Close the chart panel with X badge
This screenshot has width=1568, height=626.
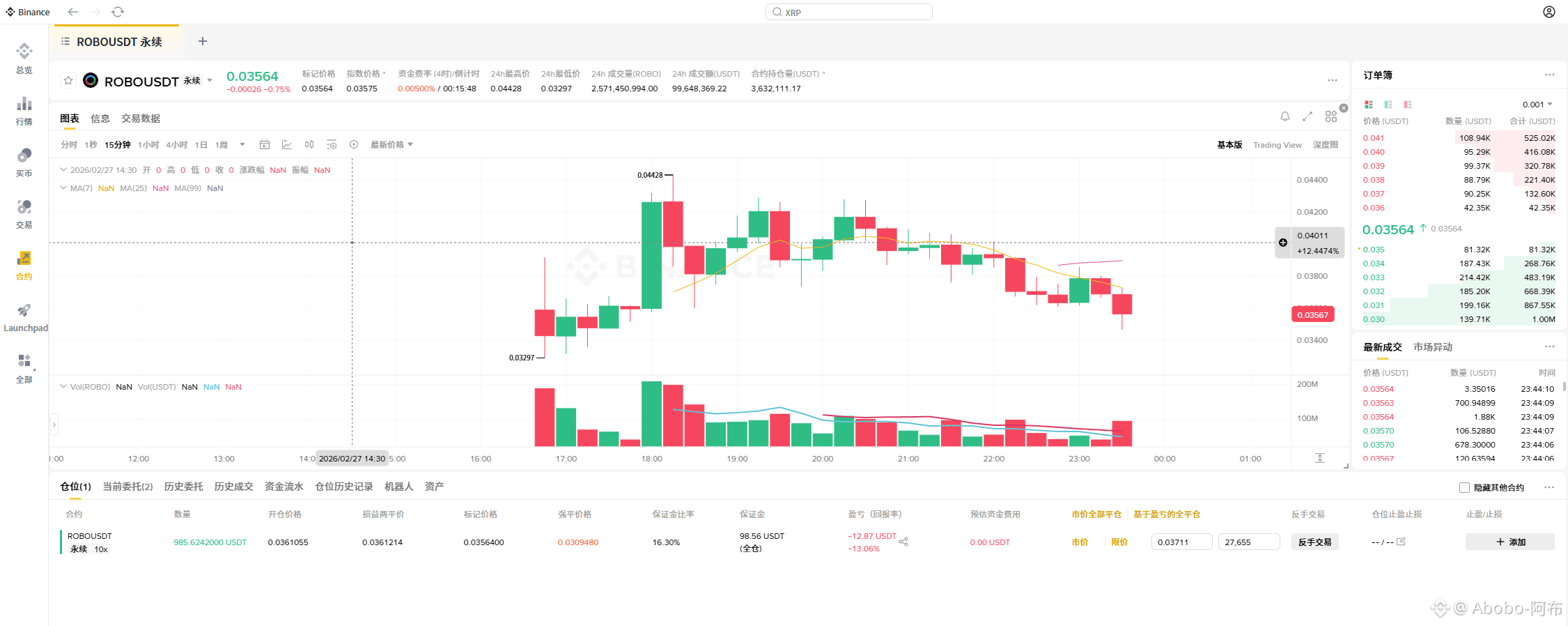point(1344,108)
